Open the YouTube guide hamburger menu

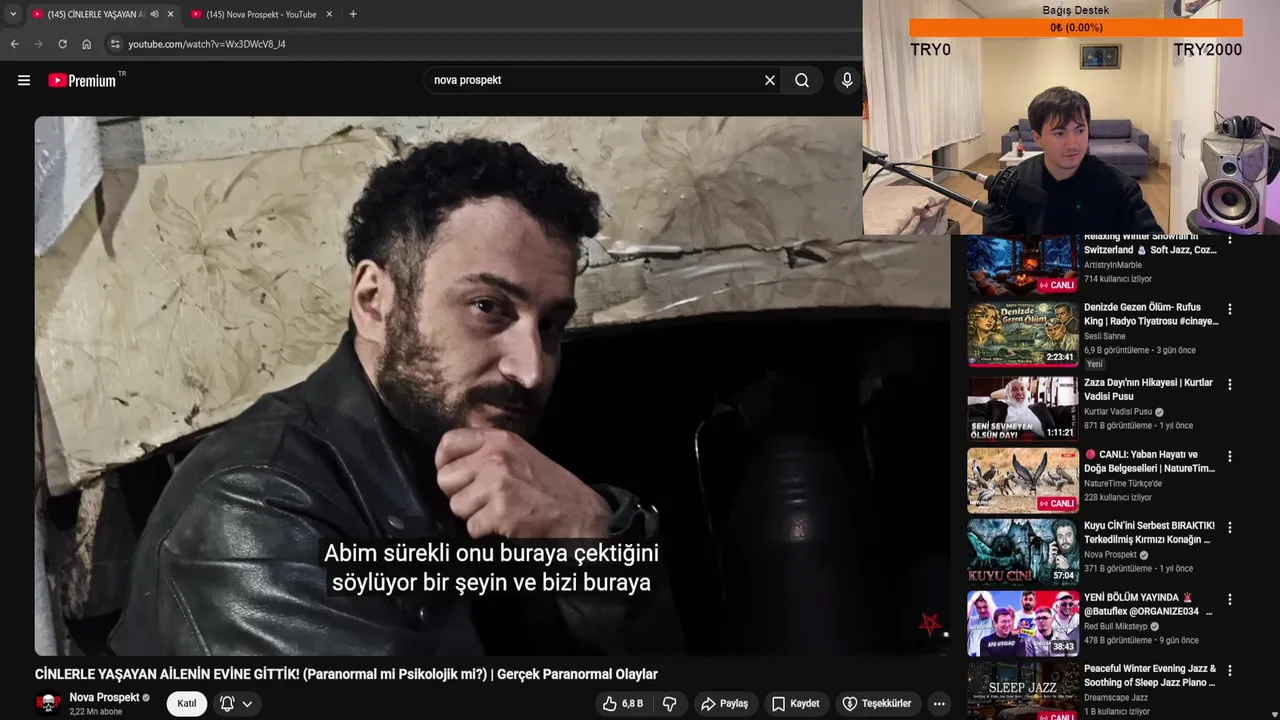coord(24,80)
